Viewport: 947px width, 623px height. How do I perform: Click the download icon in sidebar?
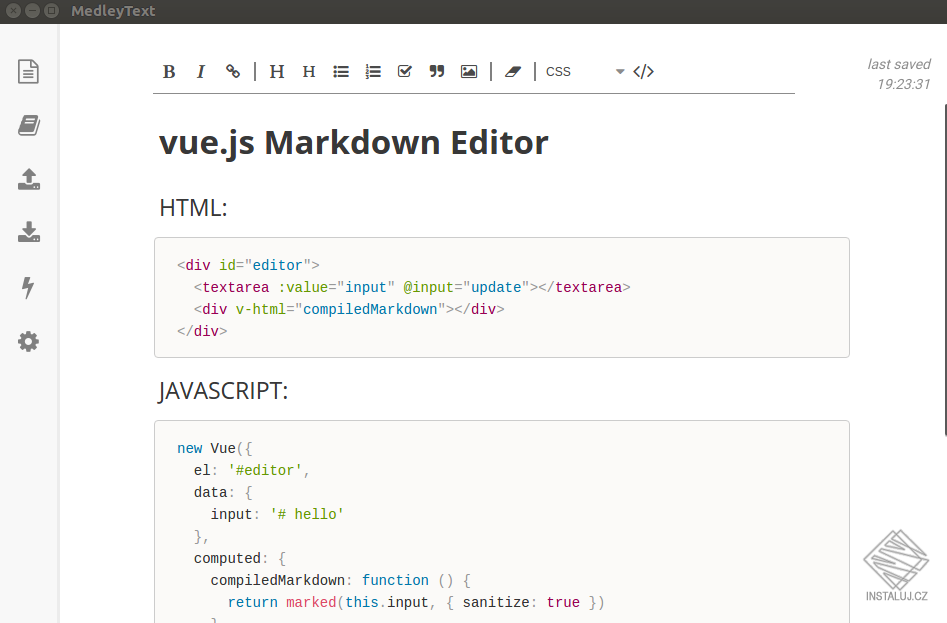[x=28, y=232]
